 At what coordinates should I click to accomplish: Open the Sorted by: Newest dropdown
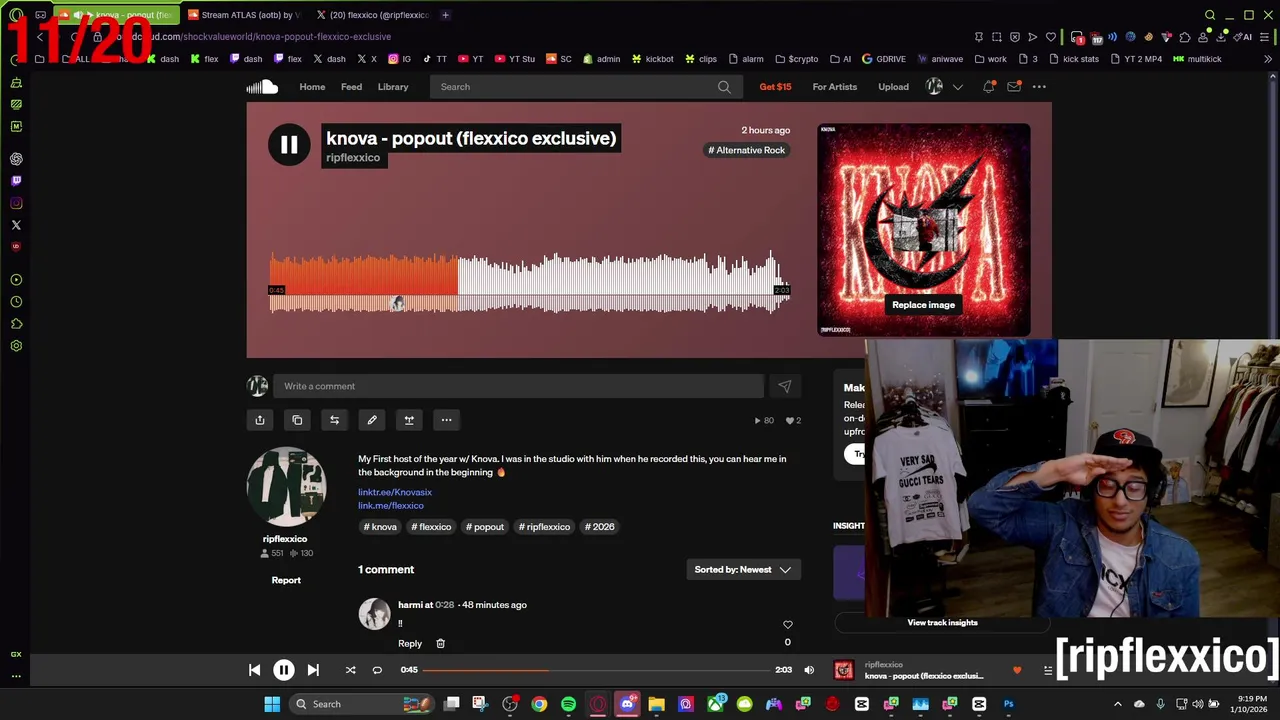coord(743,570)
